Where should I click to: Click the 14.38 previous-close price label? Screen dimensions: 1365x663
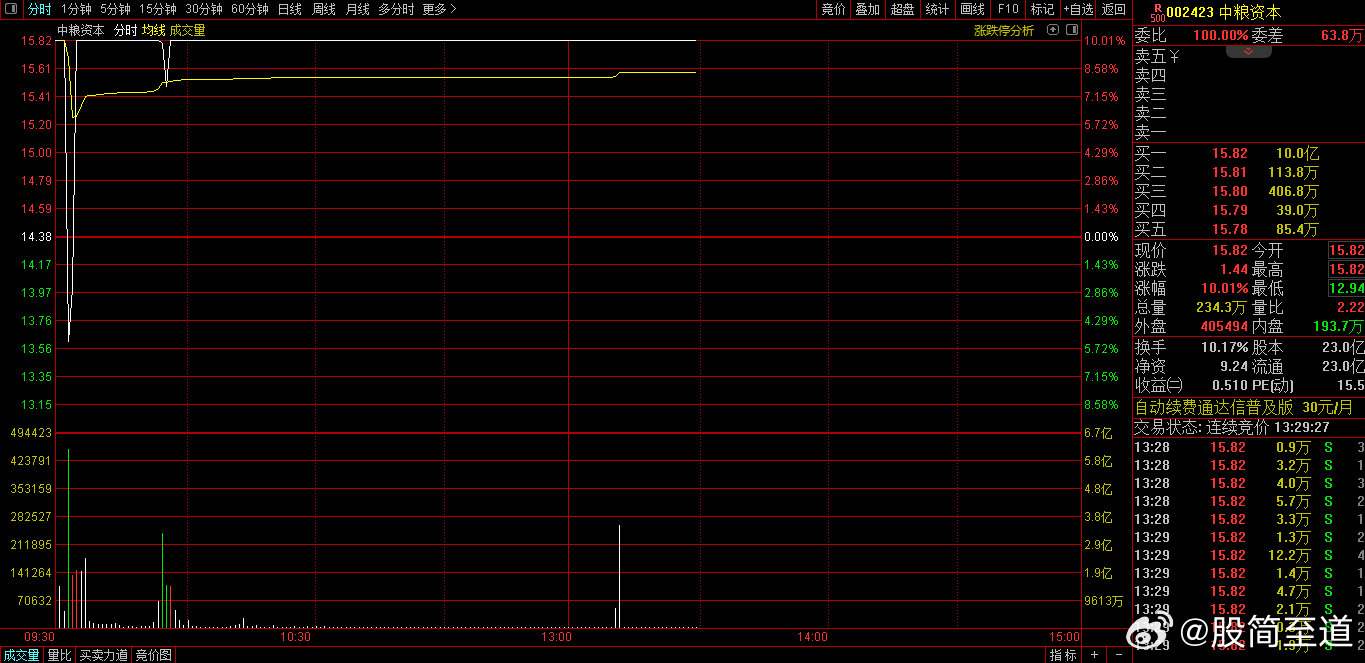pos(37,237)
